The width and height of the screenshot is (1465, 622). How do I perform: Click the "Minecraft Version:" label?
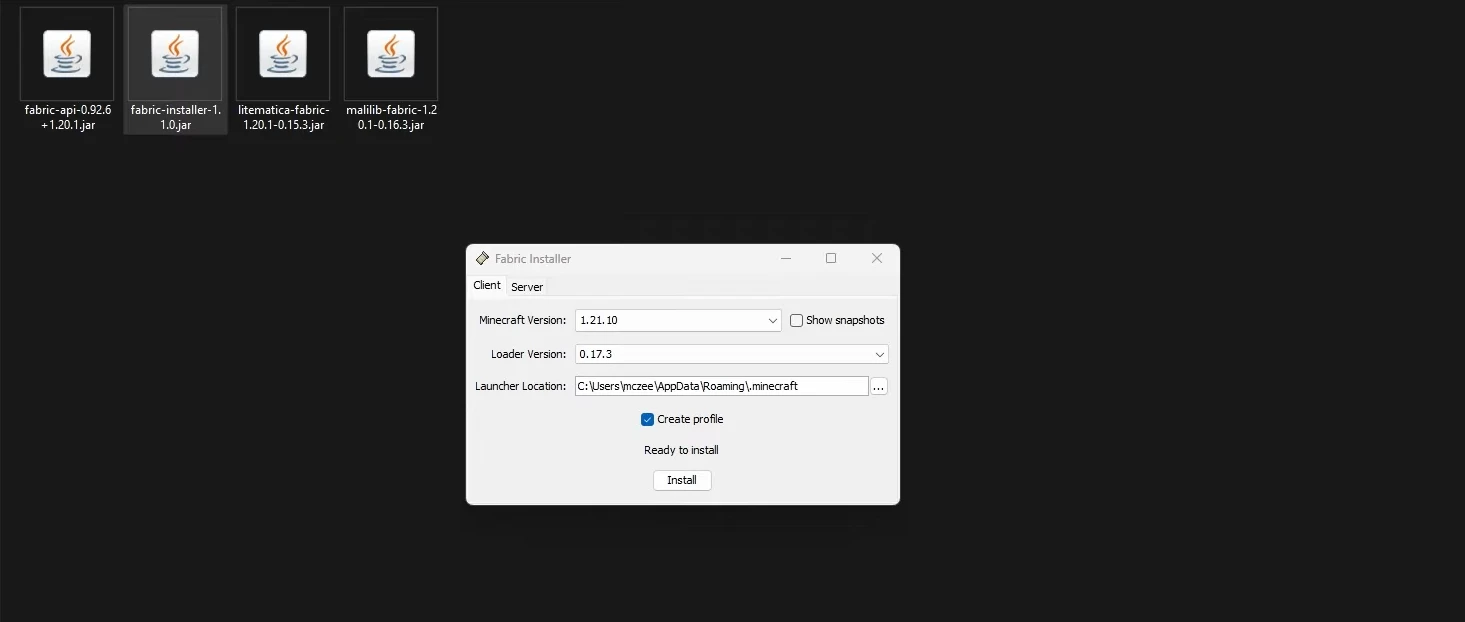[522, 321]
